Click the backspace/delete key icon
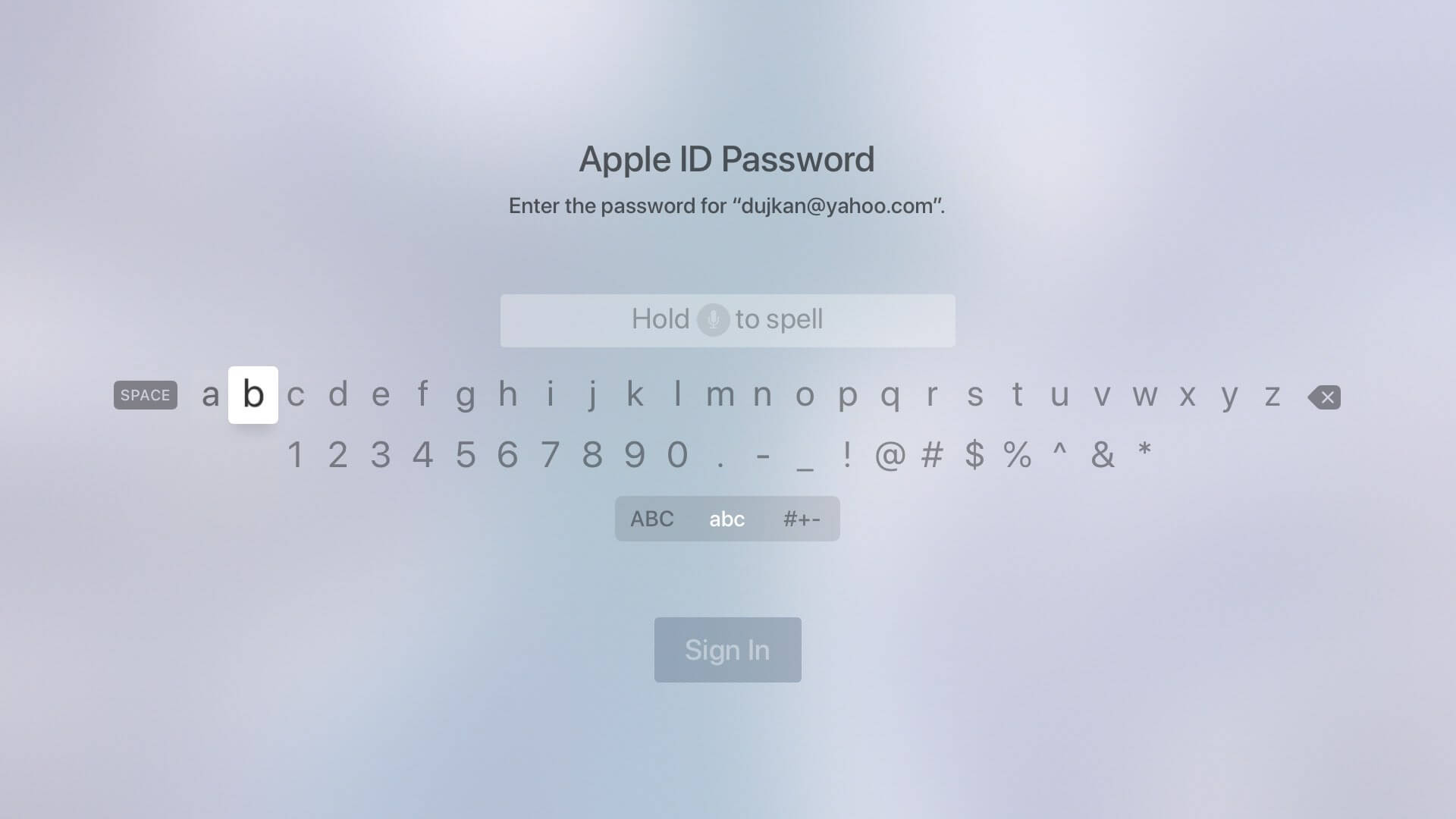This screenshot has height=819, width=1456. tap(1326, 395)
